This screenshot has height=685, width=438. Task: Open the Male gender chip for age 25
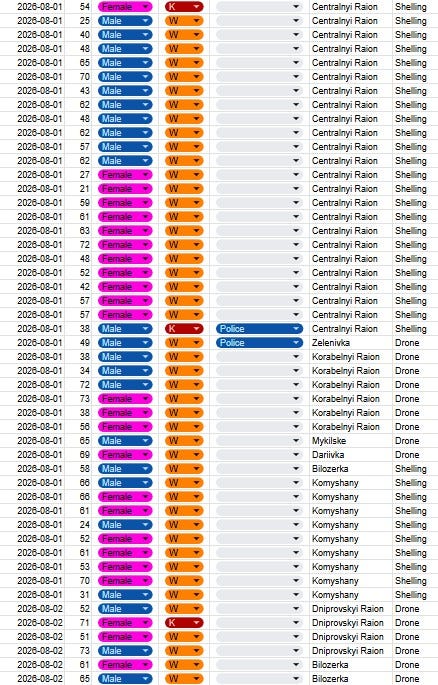pos(125,21)
